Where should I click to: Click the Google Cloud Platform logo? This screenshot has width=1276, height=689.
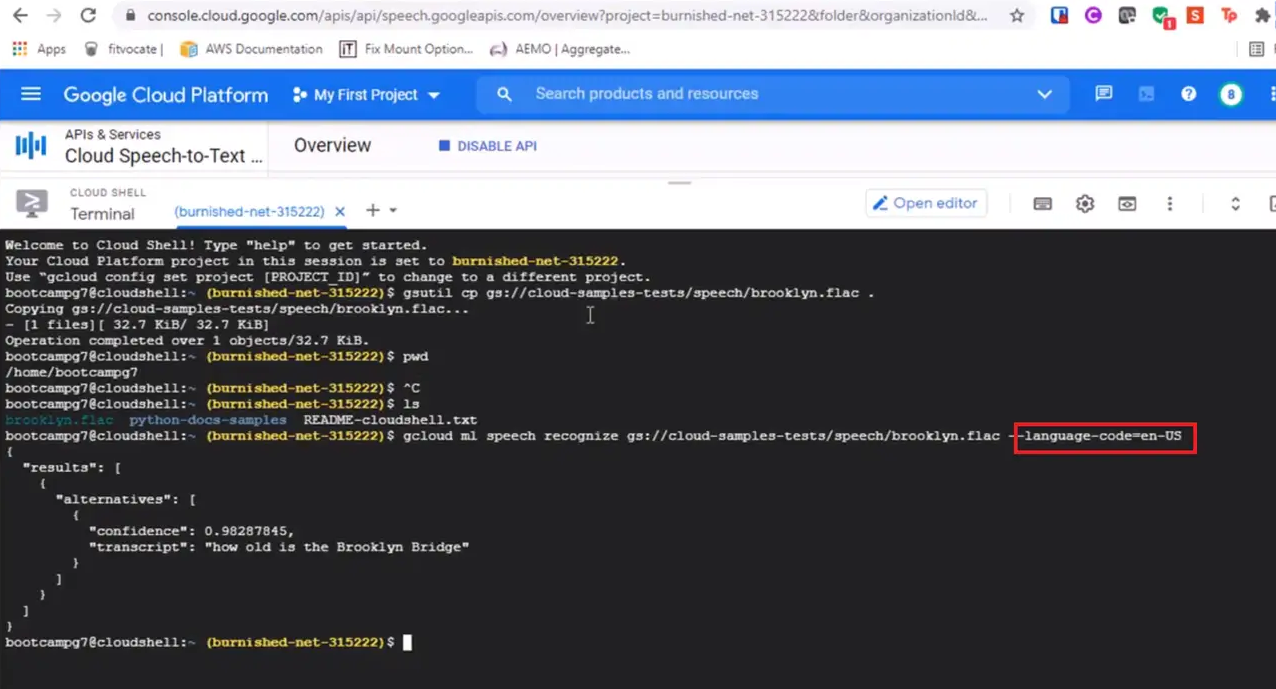[x=166, y=95]
